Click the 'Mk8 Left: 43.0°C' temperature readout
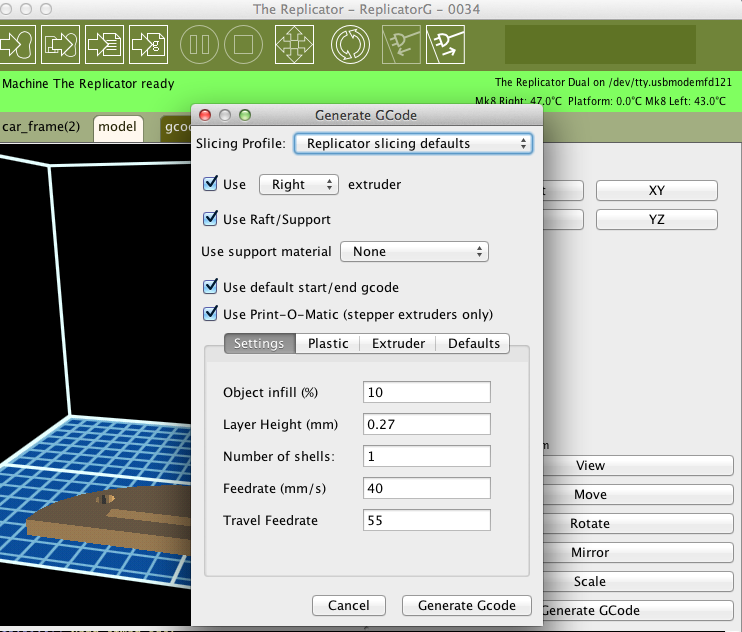742x632 pixels. pyautogui.click(x=685, y=101)
